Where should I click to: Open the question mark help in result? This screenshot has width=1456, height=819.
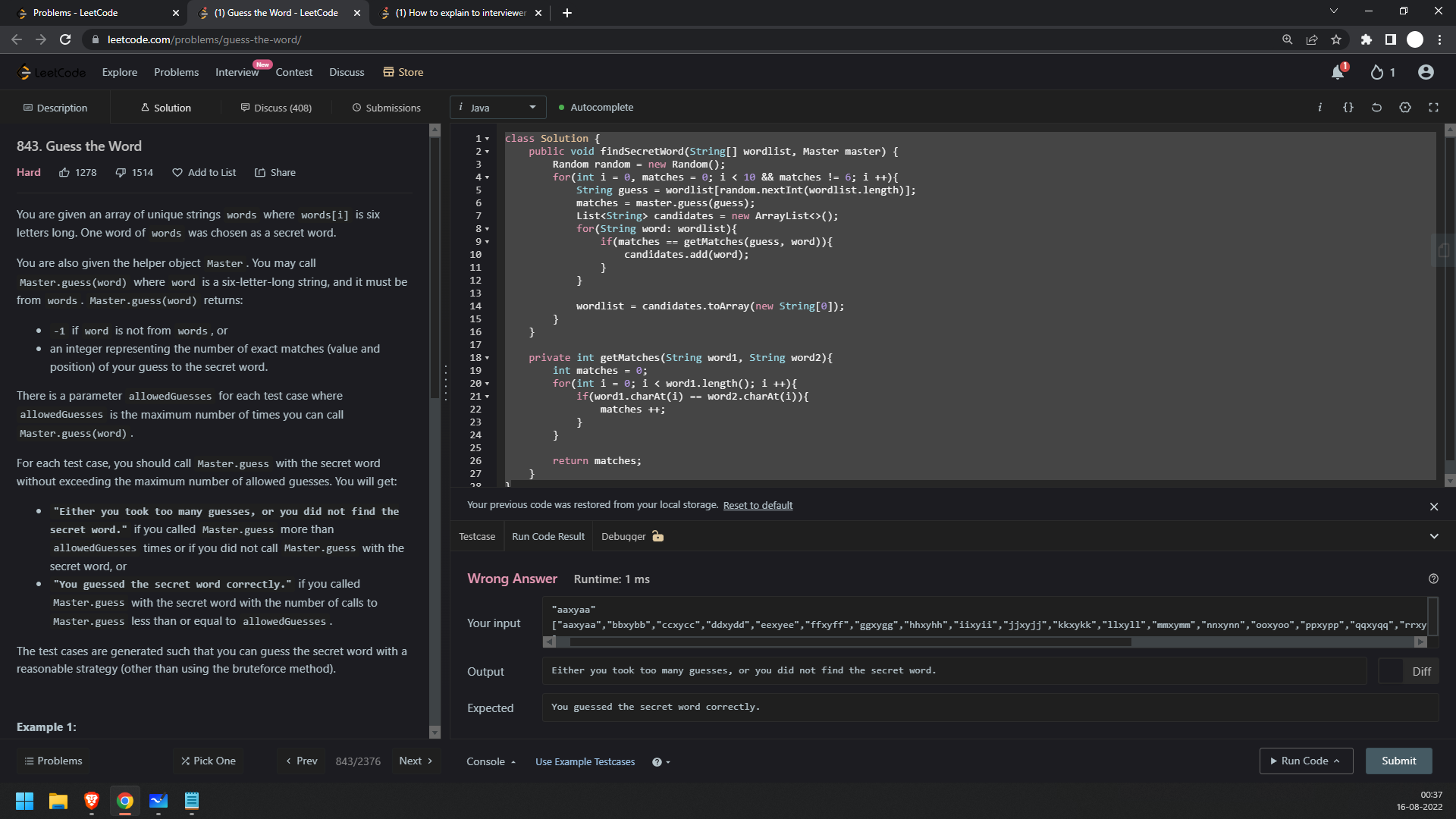pyautogui.click(x=1433, y=579)
